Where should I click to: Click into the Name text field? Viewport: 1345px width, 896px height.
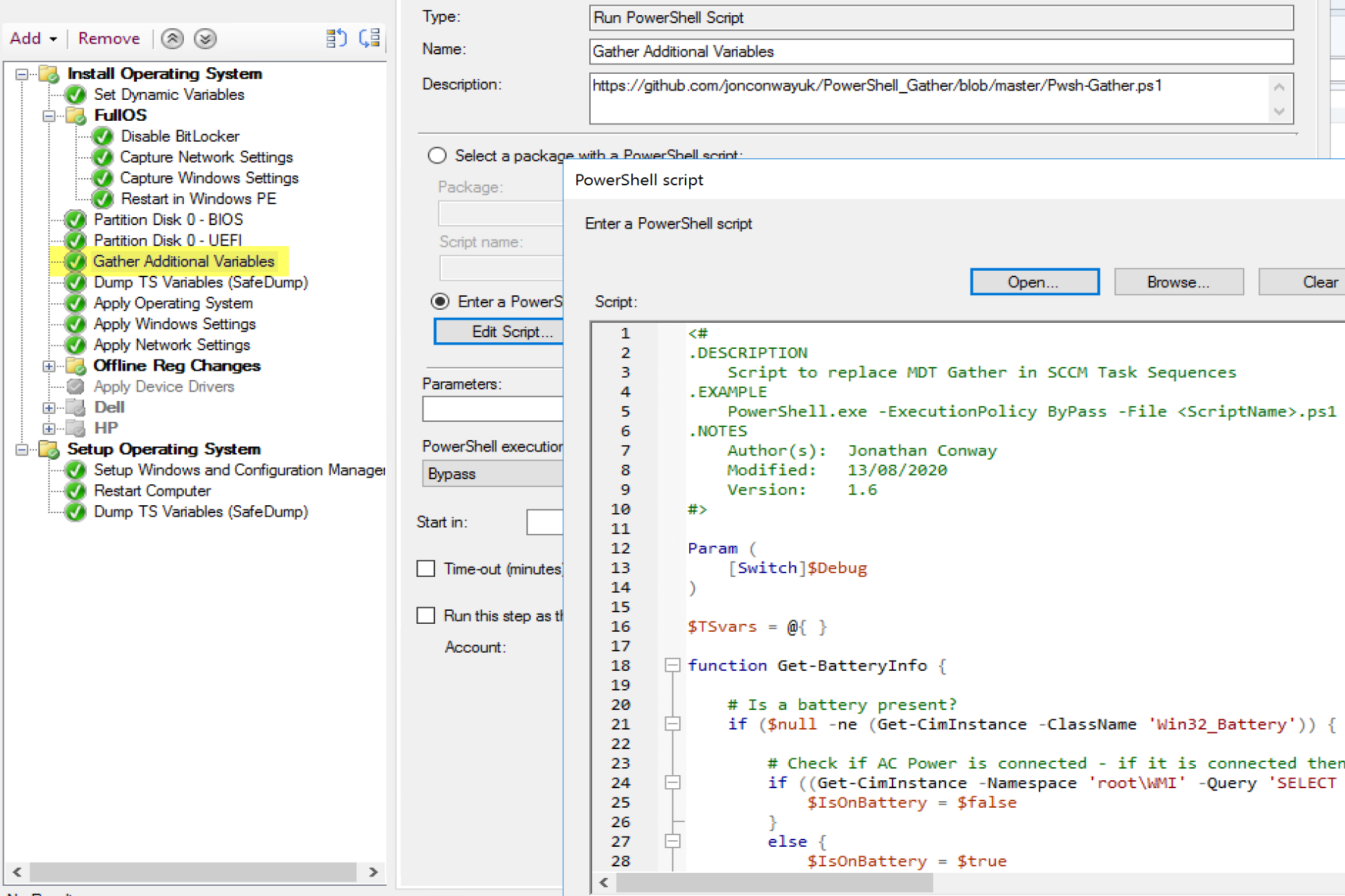pyautogui.click(x=940, y=51)
